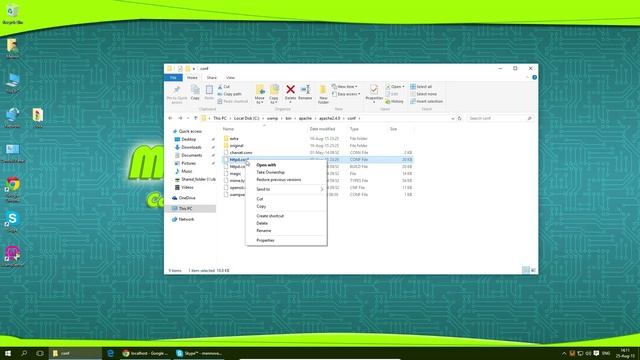
Task: Open the Easy access dropdown
Action: pos(346,94)
